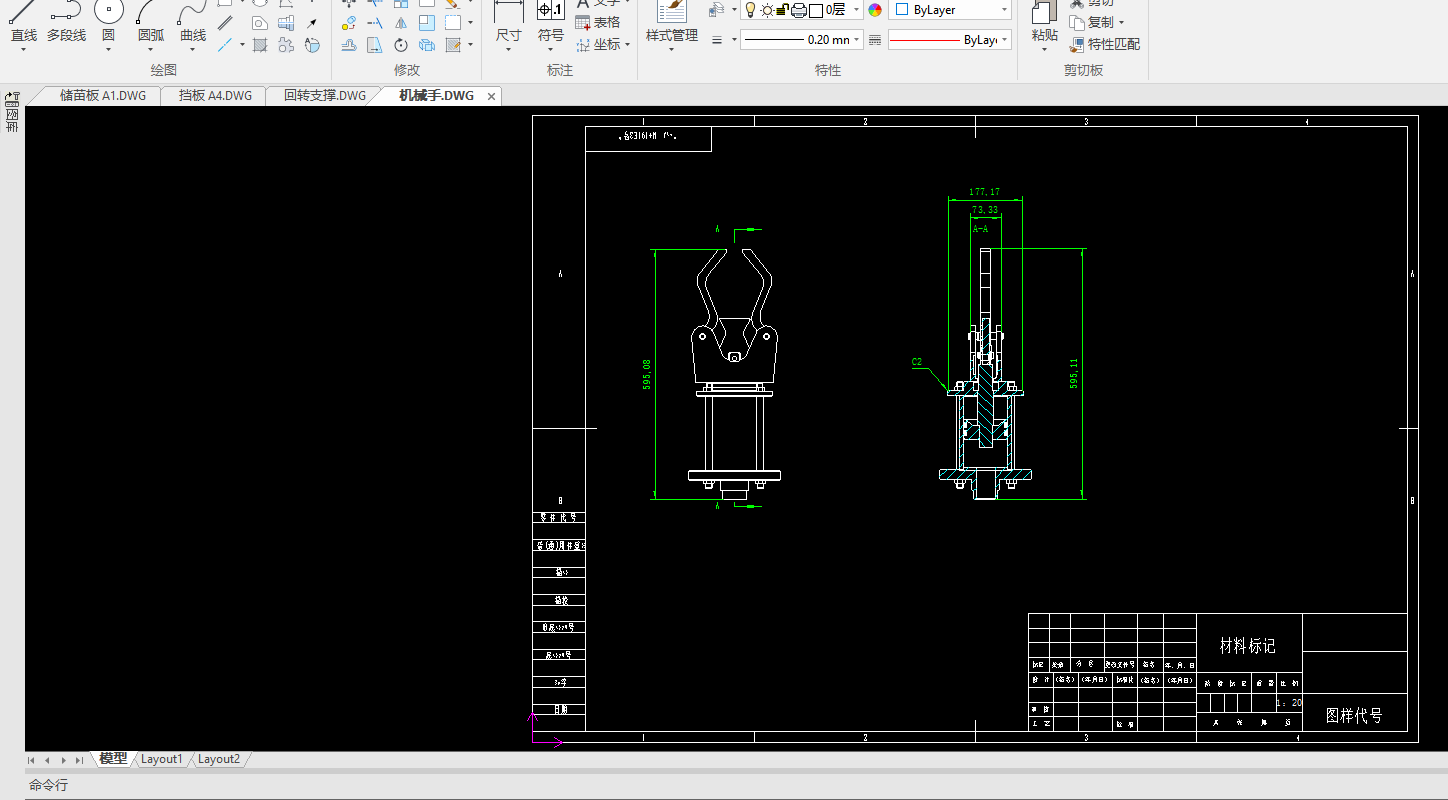The image size is (1448, 800).
Task: Switch to the 回转支撑.DWG tab
Action: coord(325,96)
